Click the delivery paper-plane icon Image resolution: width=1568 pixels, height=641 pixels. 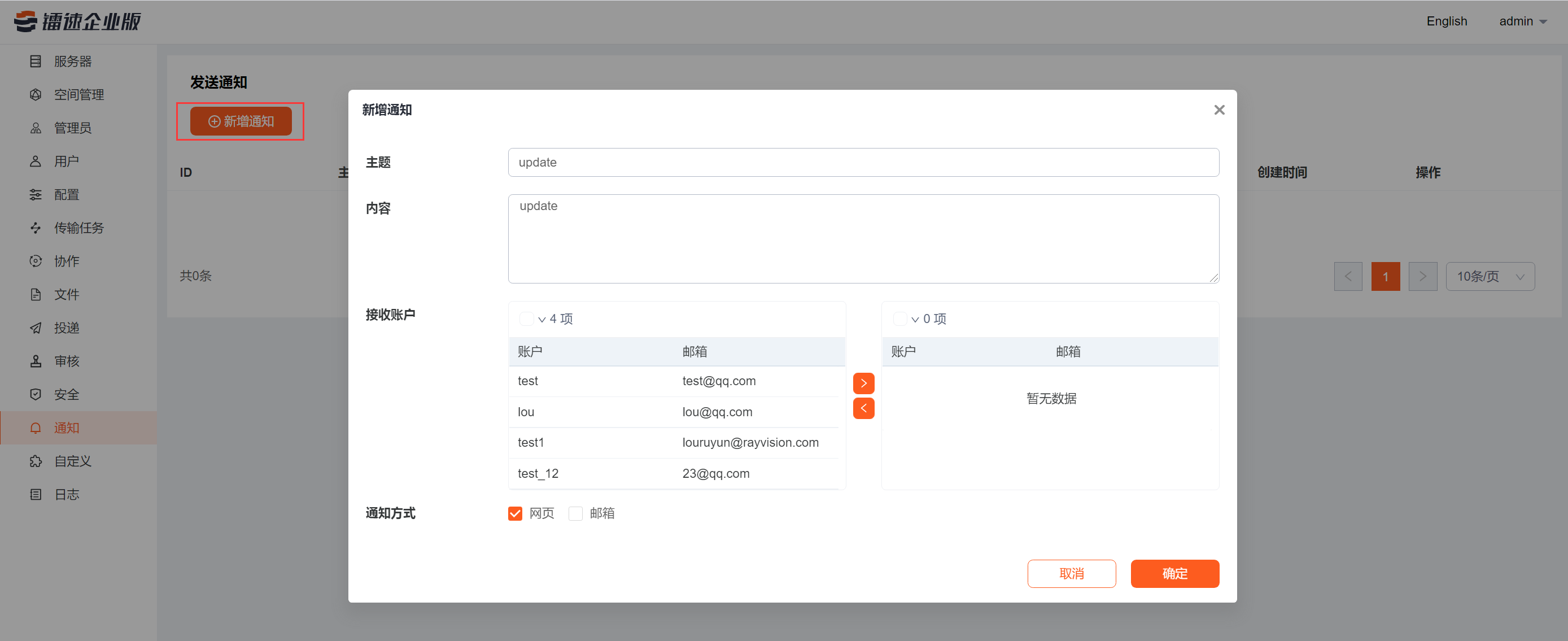point(36,328)
